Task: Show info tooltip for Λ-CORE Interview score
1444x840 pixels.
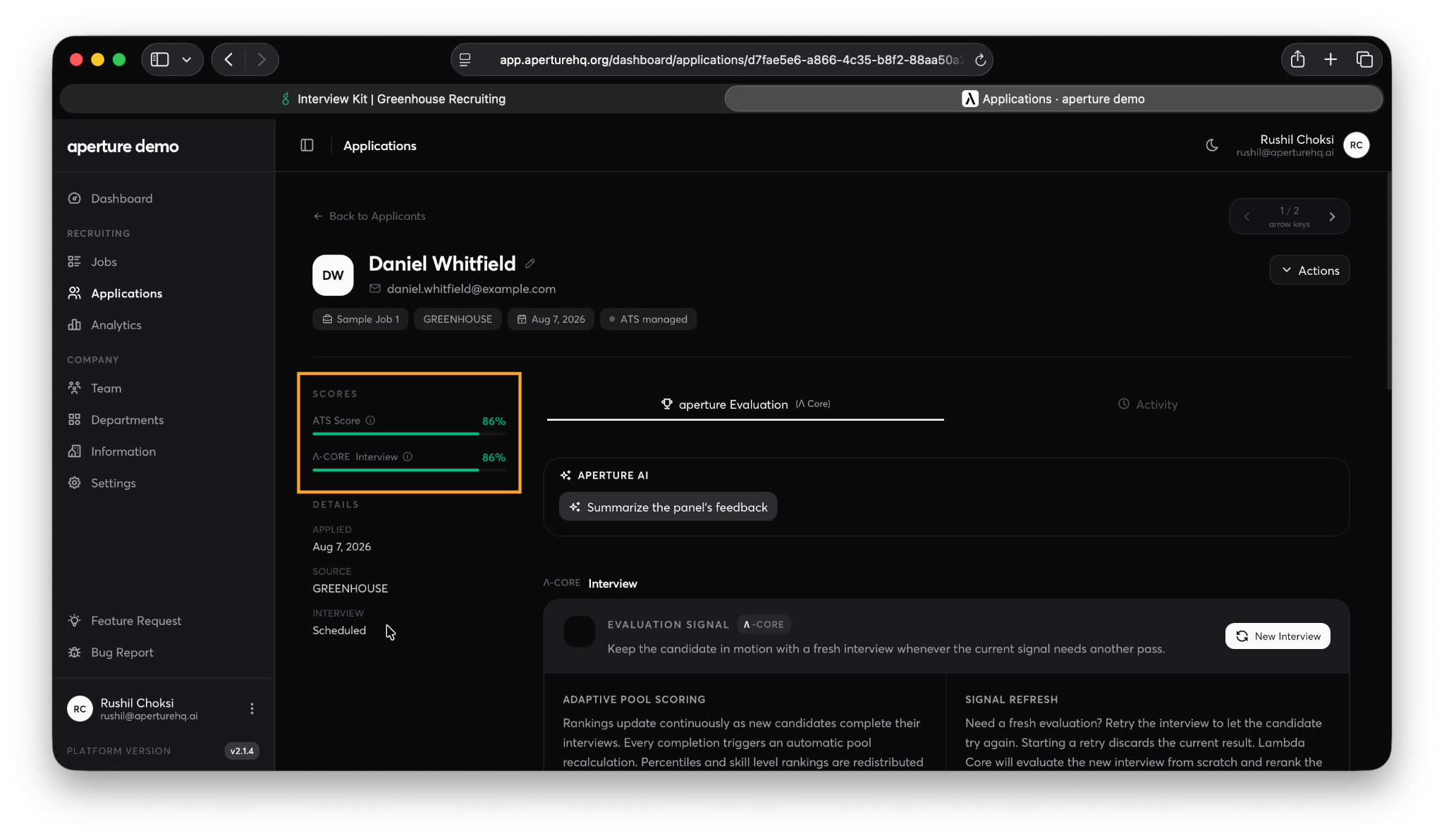Action: point(408,457)
